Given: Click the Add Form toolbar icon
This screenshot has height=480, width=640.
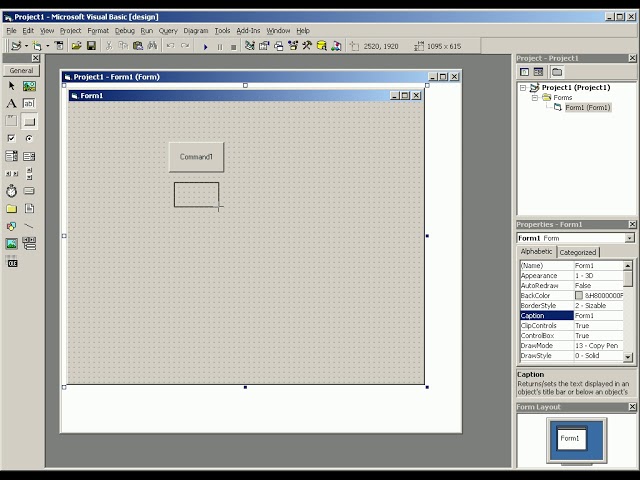Looking at the screenshot, I should pos(38,46).
